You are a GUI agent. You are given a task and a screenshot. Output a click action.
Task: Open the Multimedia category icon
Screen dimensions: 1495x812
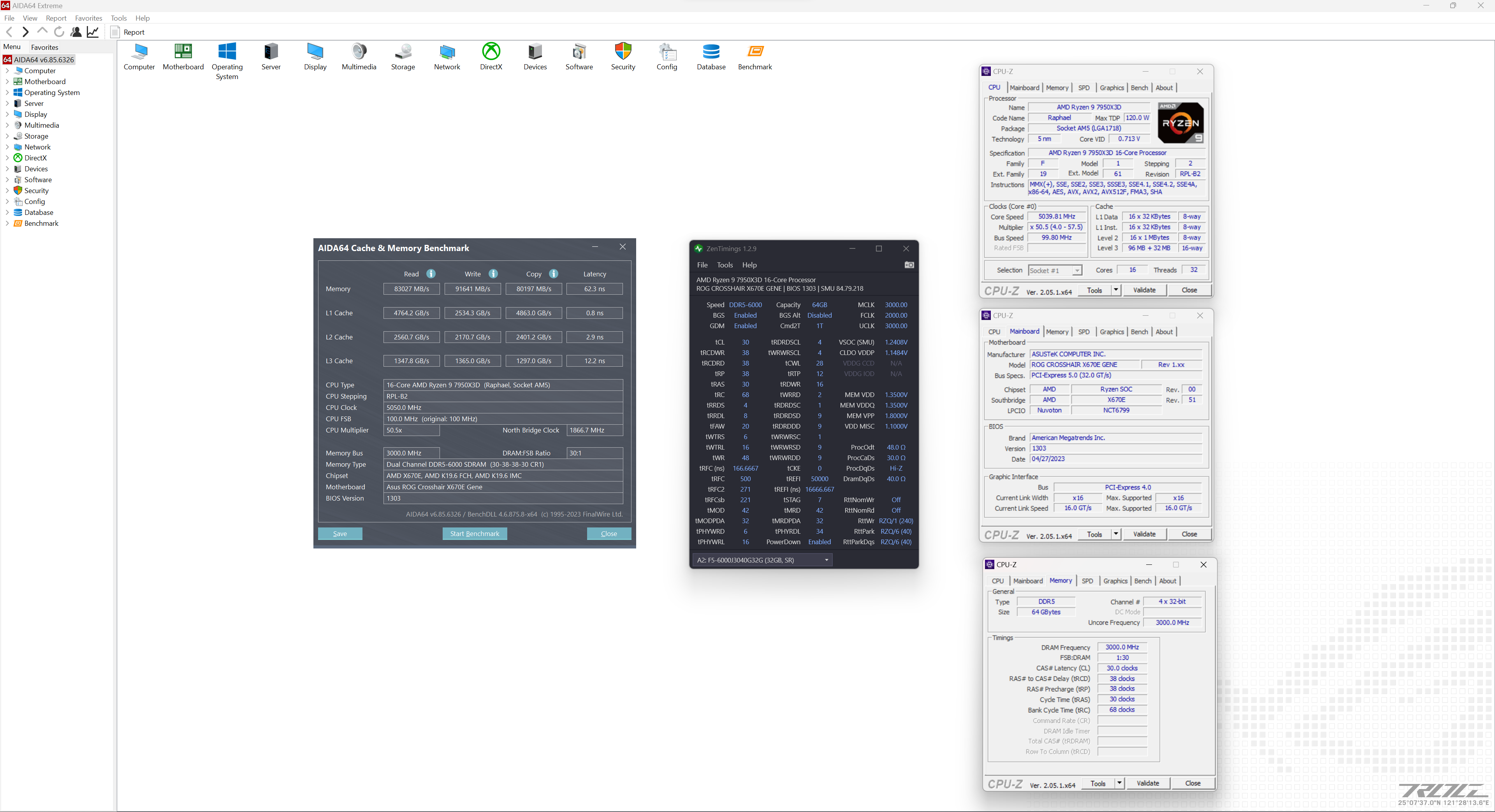[359, 57]
